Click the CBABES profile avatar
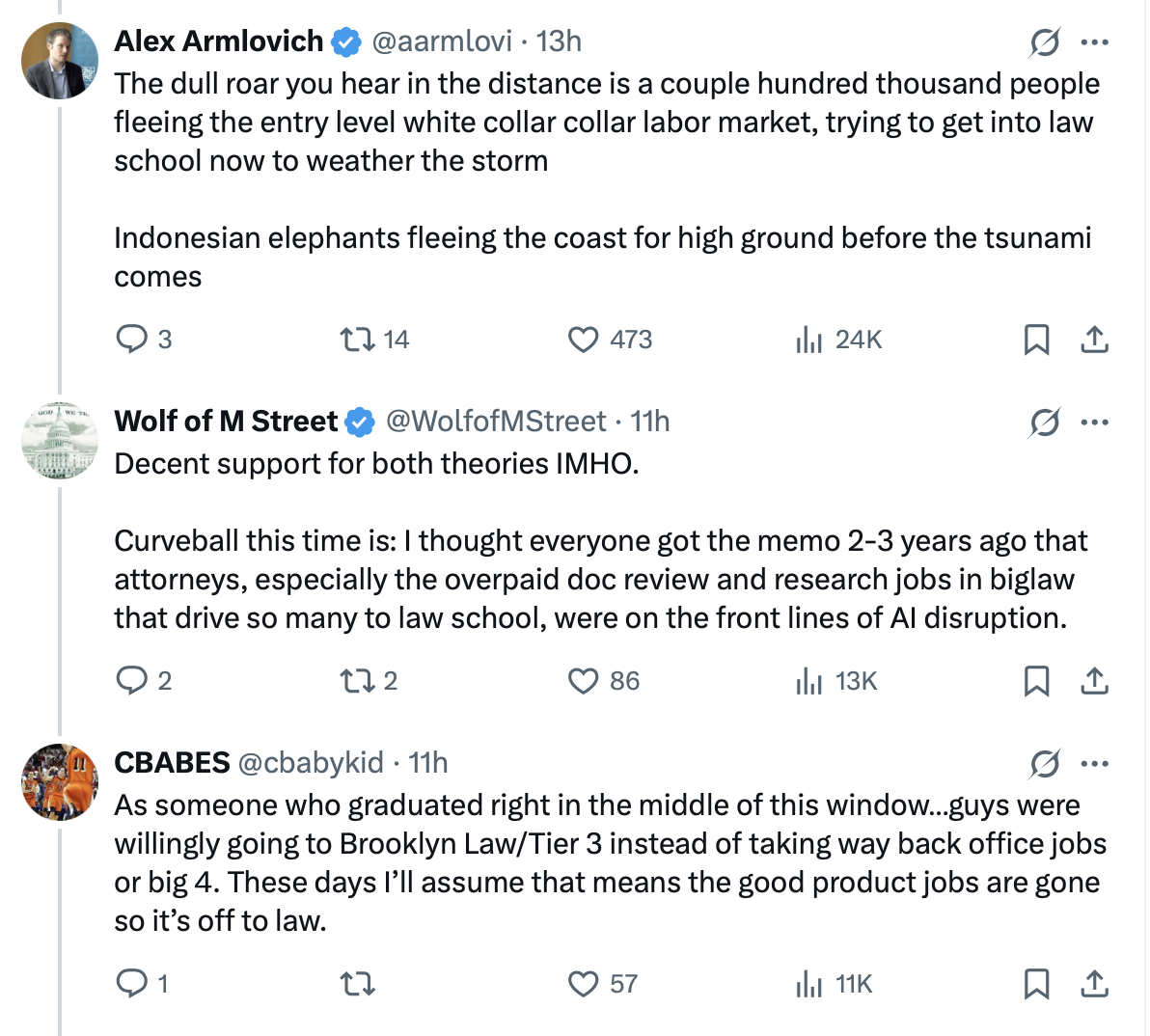This screenshot has width=1150, height=1036. 60,782
